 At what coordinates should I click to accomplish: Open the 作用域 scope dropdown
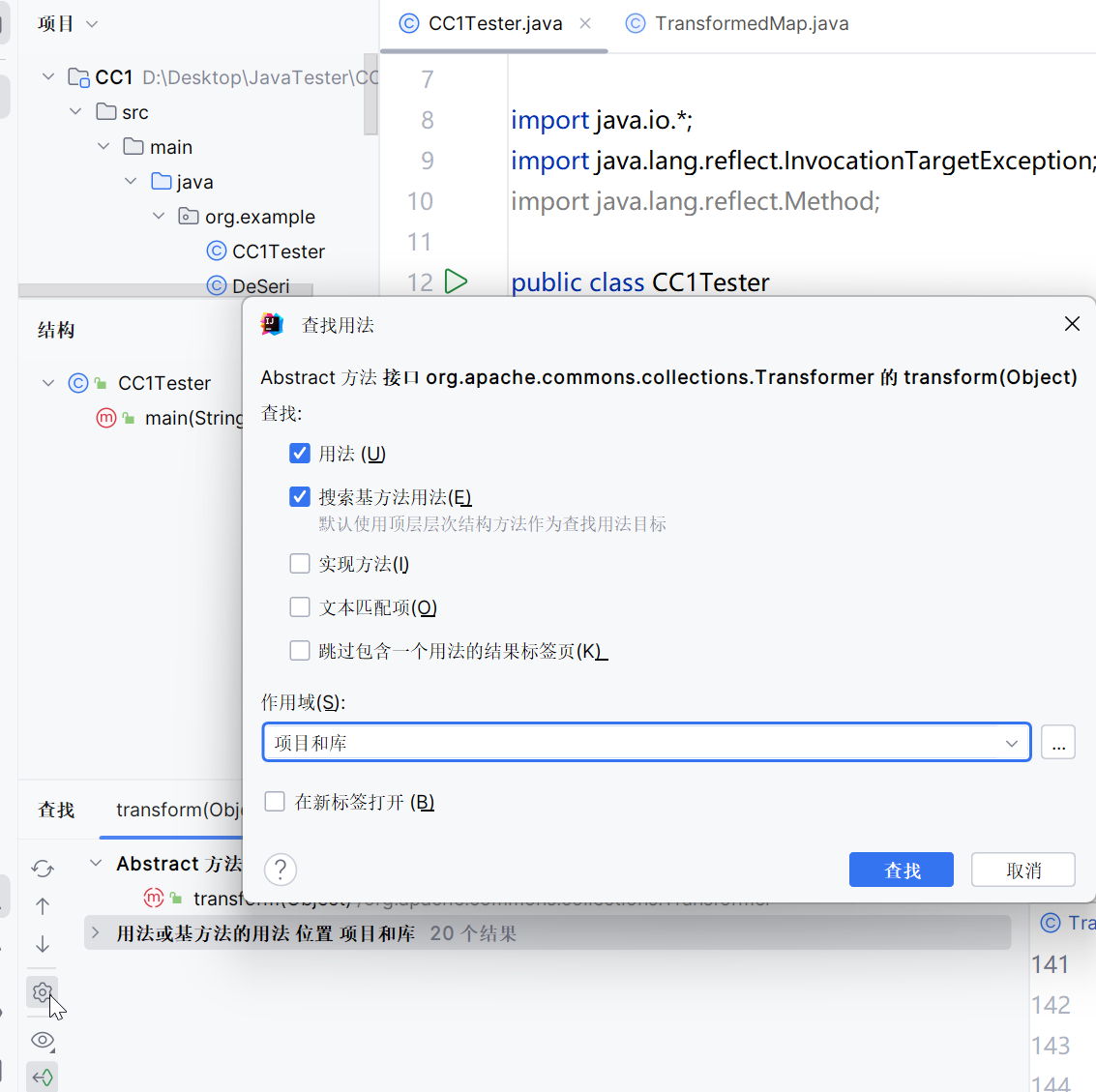(x=1011, y=743)
